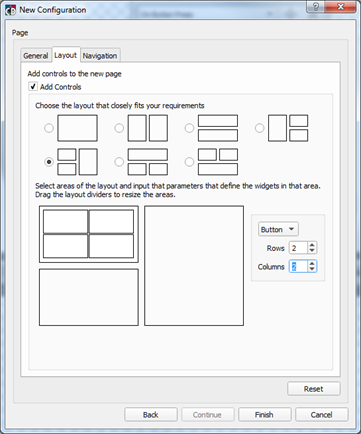Viewport: 361px width, 434px height.
Task: Increase the Rows value with up arrow
Action: [312, 245]
